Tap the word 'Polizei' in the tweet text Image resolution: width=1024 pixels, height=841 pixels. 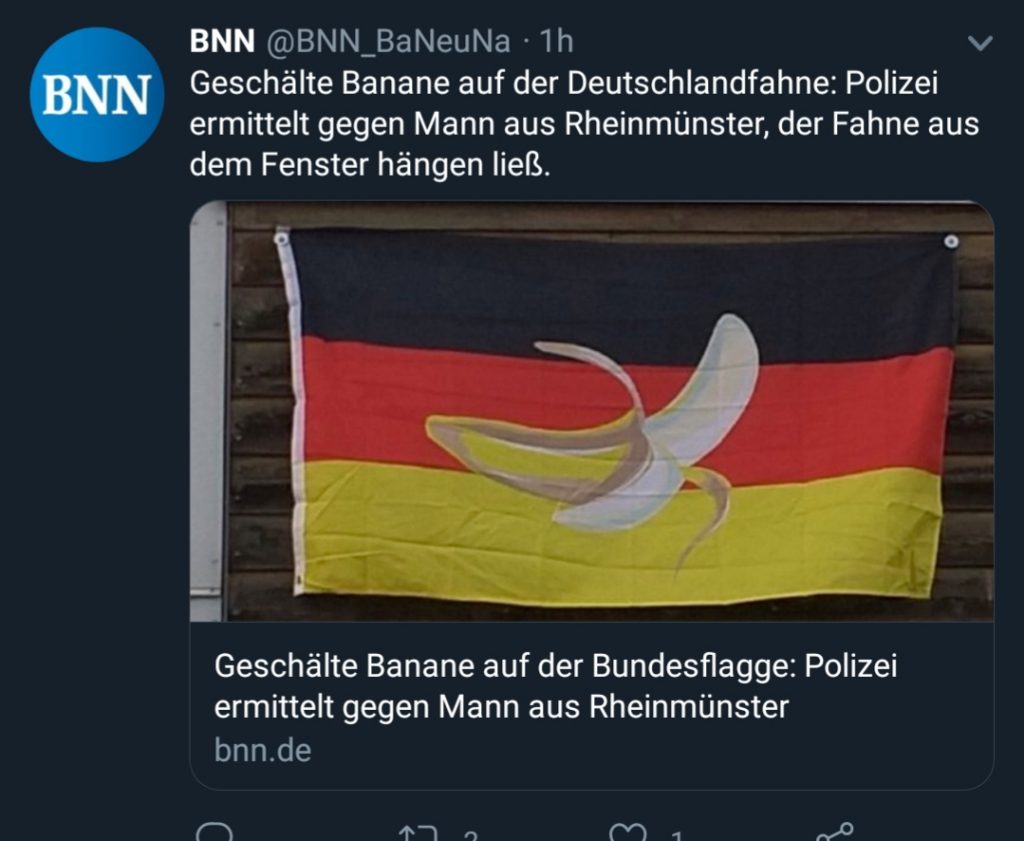(891, 83)
